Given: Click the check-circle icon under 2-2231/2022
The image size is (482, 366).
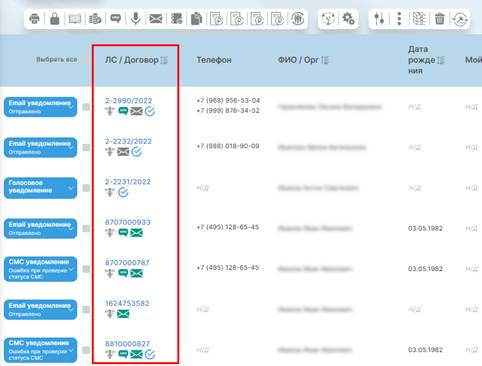Looking at the screenshot, I should click(x=123, y=192).
